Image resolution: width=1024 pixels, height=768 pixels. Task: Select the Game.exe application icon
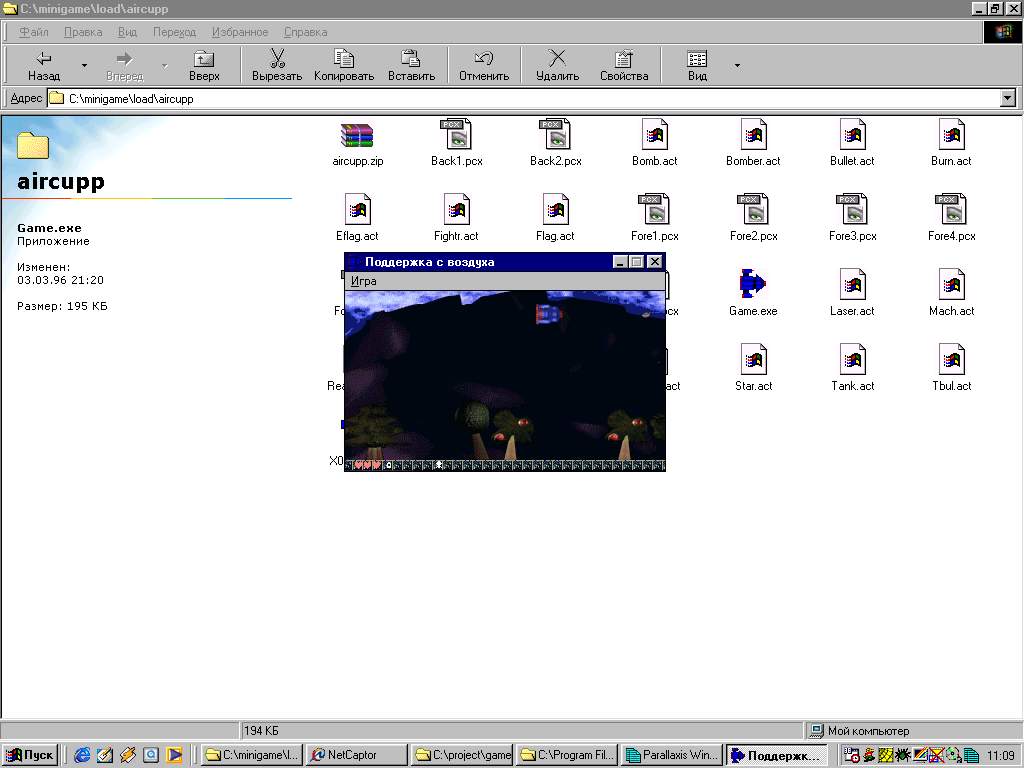[752, 285]
